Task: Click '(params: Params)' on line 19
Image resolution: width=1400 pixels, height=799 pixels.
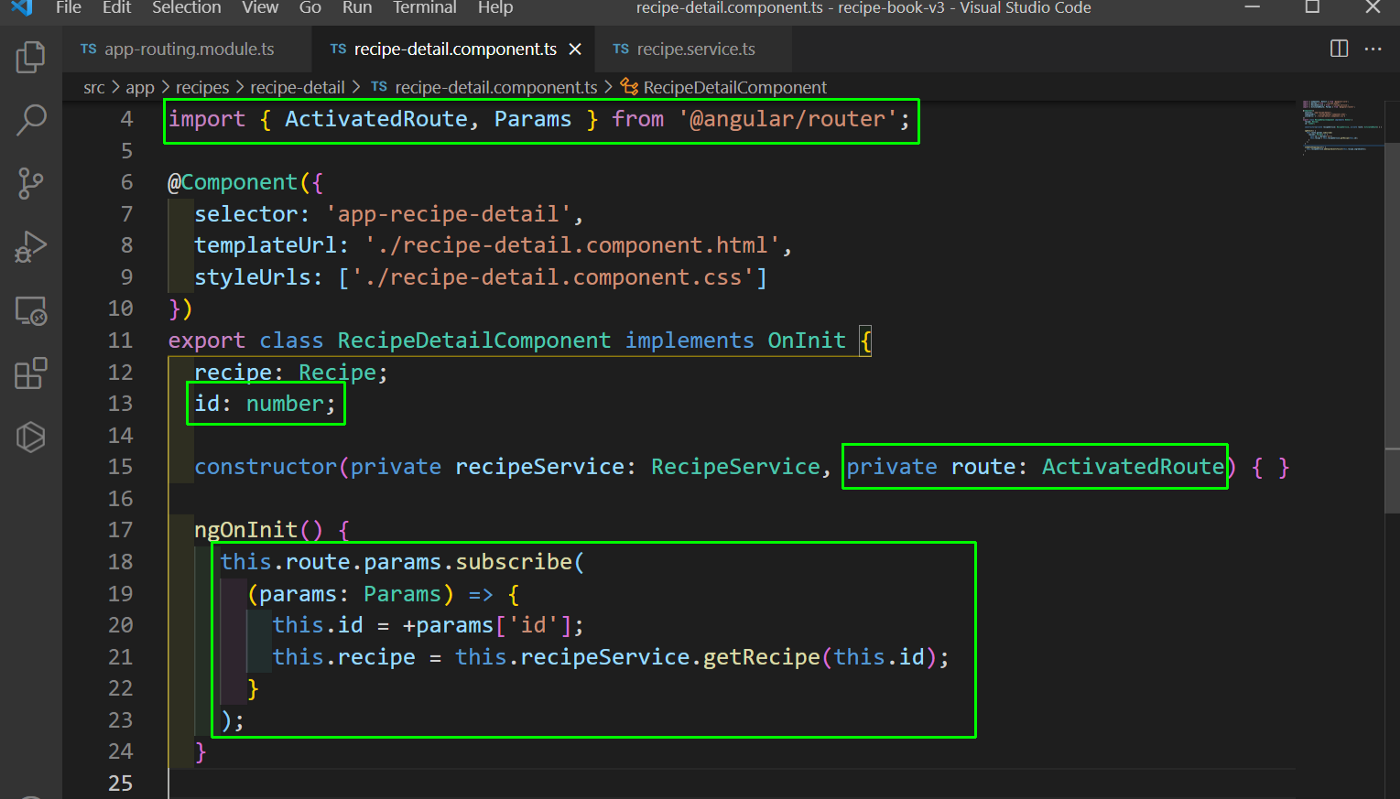Action: pyautogui.click(x=350, y=594)
